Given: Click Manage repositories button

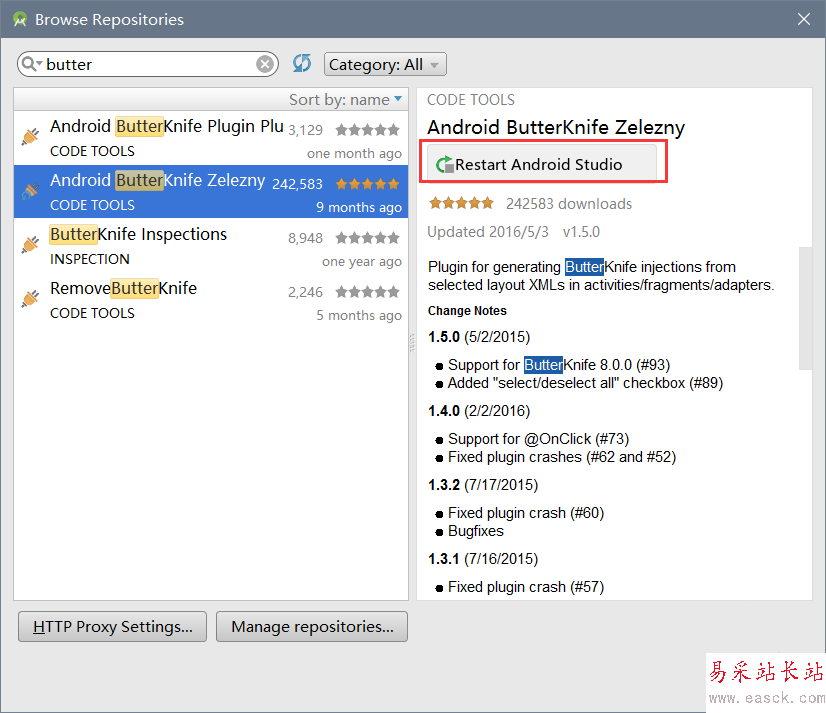Looking at the screenshot, I should pos(312,627).
